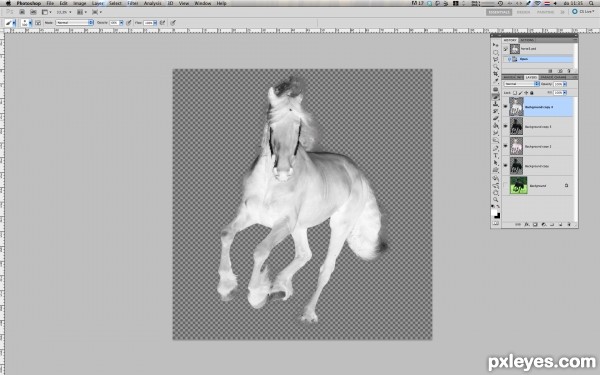600x375 pixels.
Task: Select the Background copy 2 layer thumbnail
Action: click(x=516, y=146)
